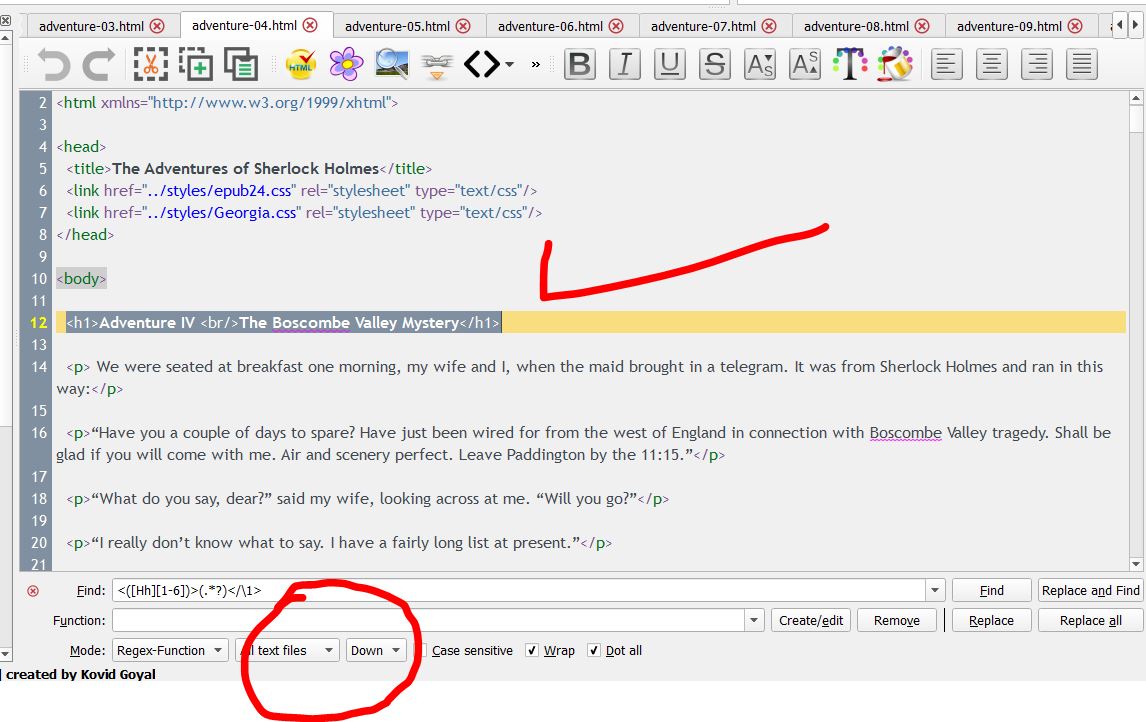
Task: Click the Create/edit function button
Action: [811, 620]
